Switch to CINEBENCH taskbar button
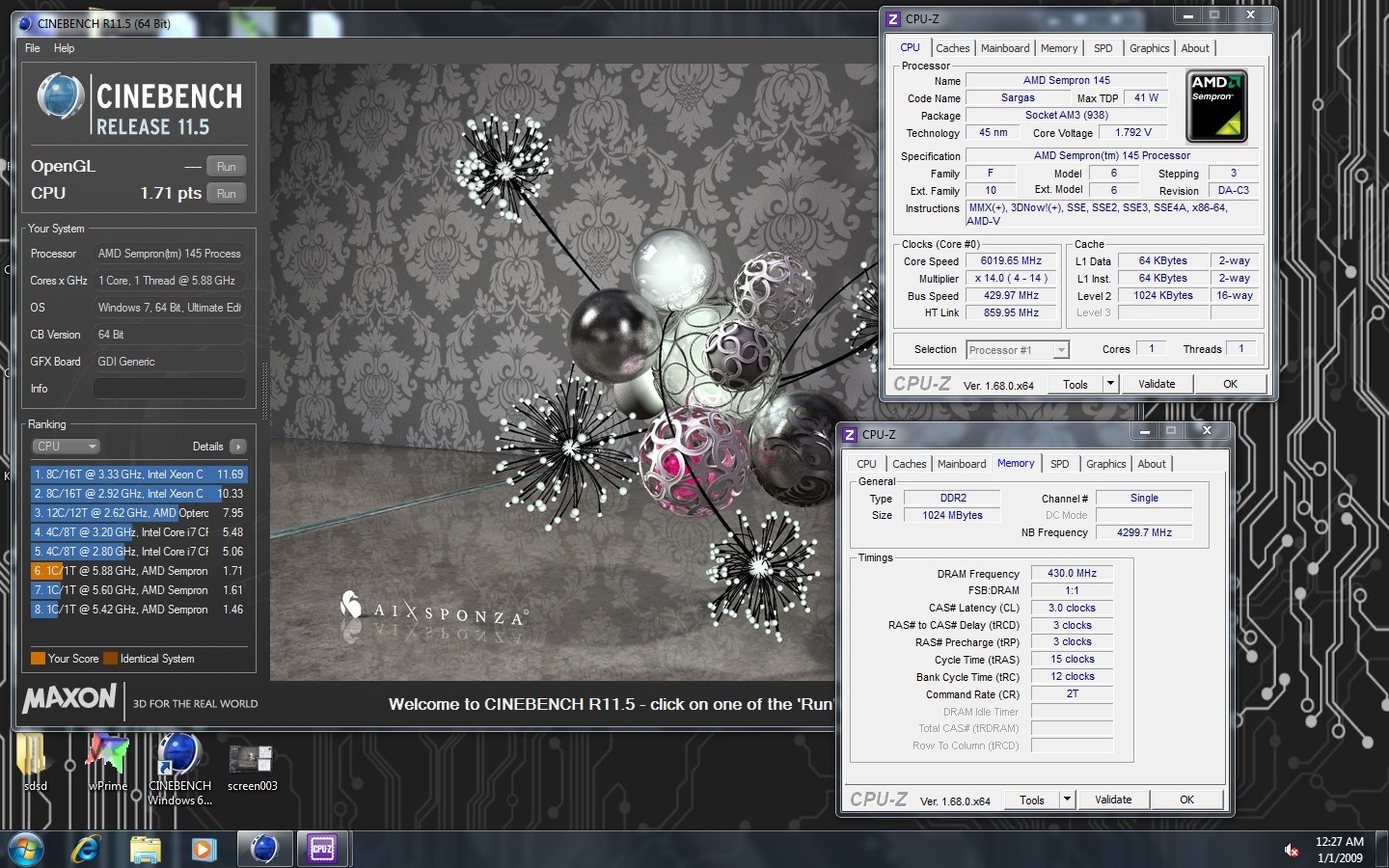The height and width of the screenshot is (868, 1389). click(x=263, y=849)
